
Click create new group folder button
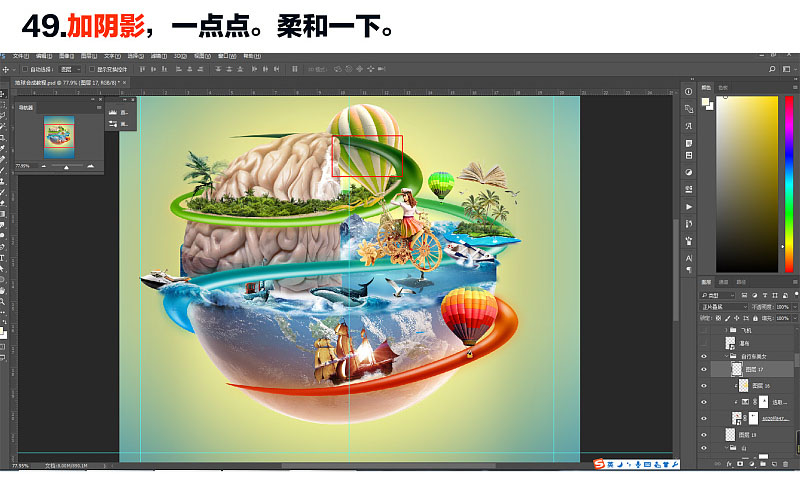[x=763, y=464]
